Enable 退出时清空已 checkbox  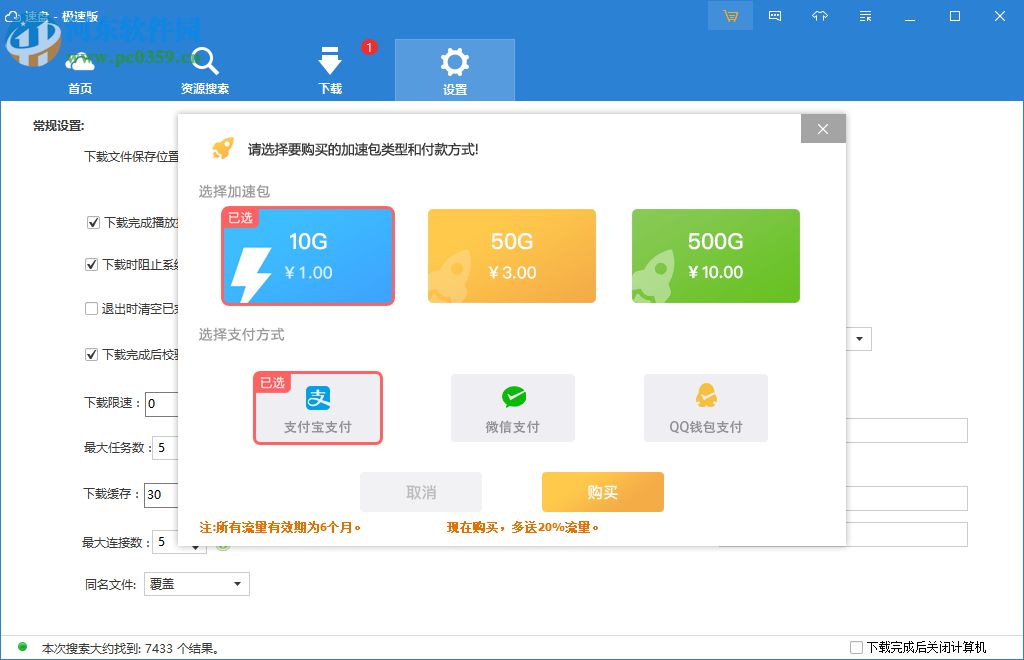(93, 308)
